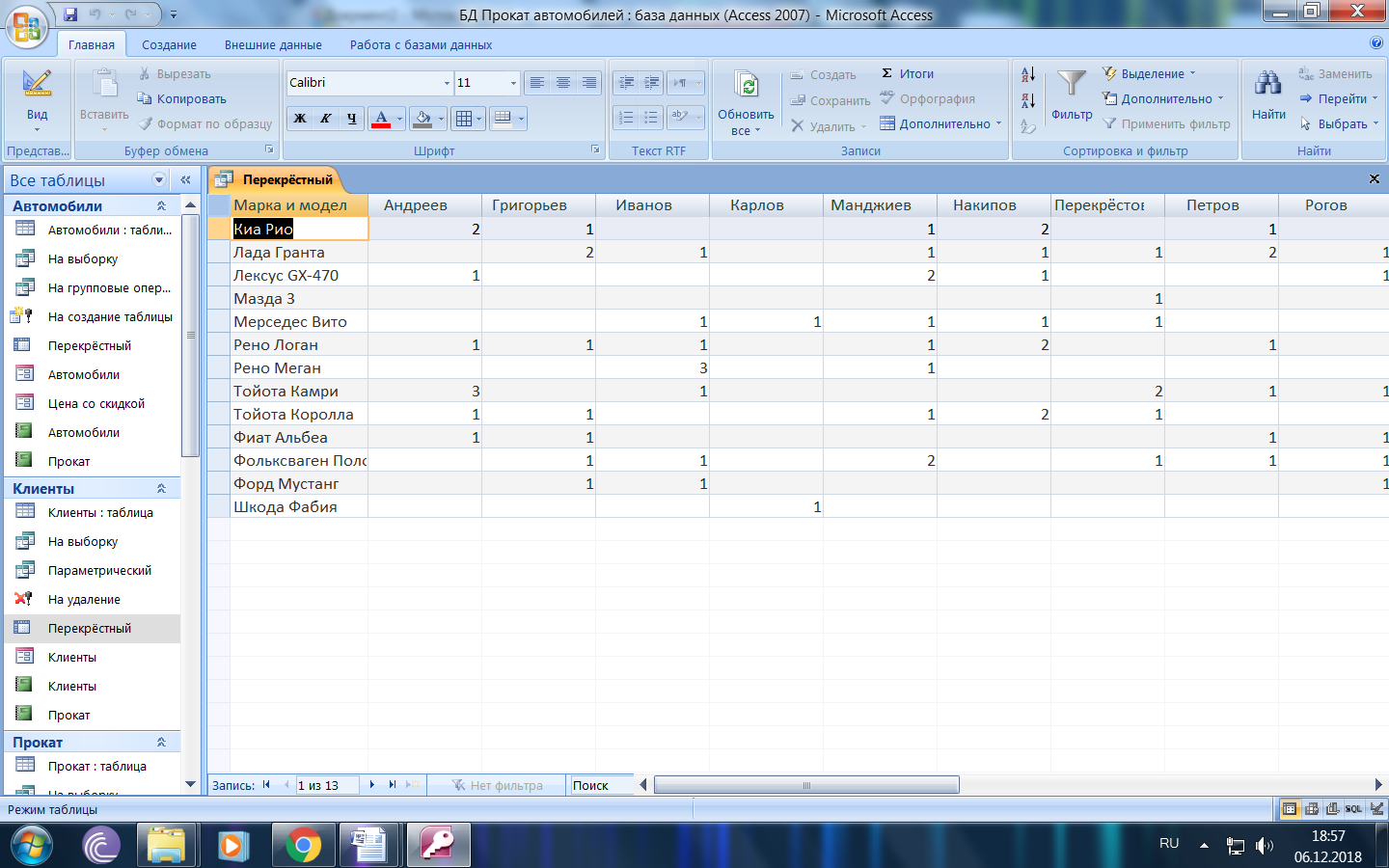Open Все таблицы navigation dropdown
This screenshot has width=1389, height=868.
pos(159,180)
